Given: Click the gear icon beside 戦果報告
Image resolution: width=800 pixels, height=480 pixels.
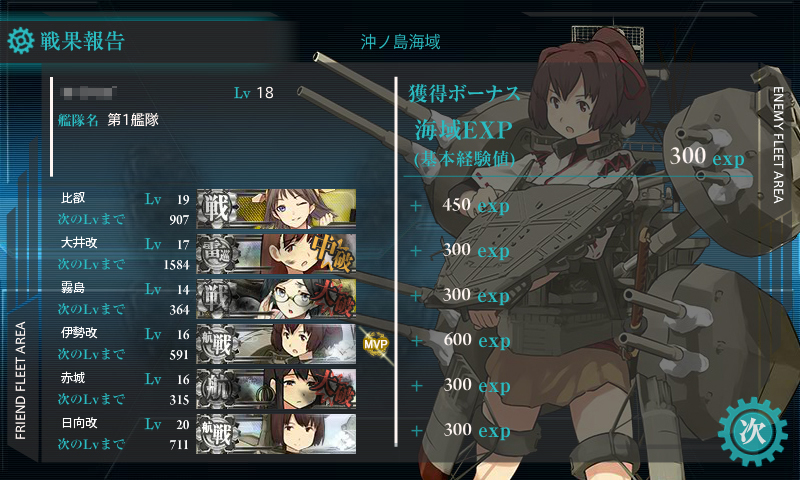Looking at the screenshot, I should (x=21, y=41).
